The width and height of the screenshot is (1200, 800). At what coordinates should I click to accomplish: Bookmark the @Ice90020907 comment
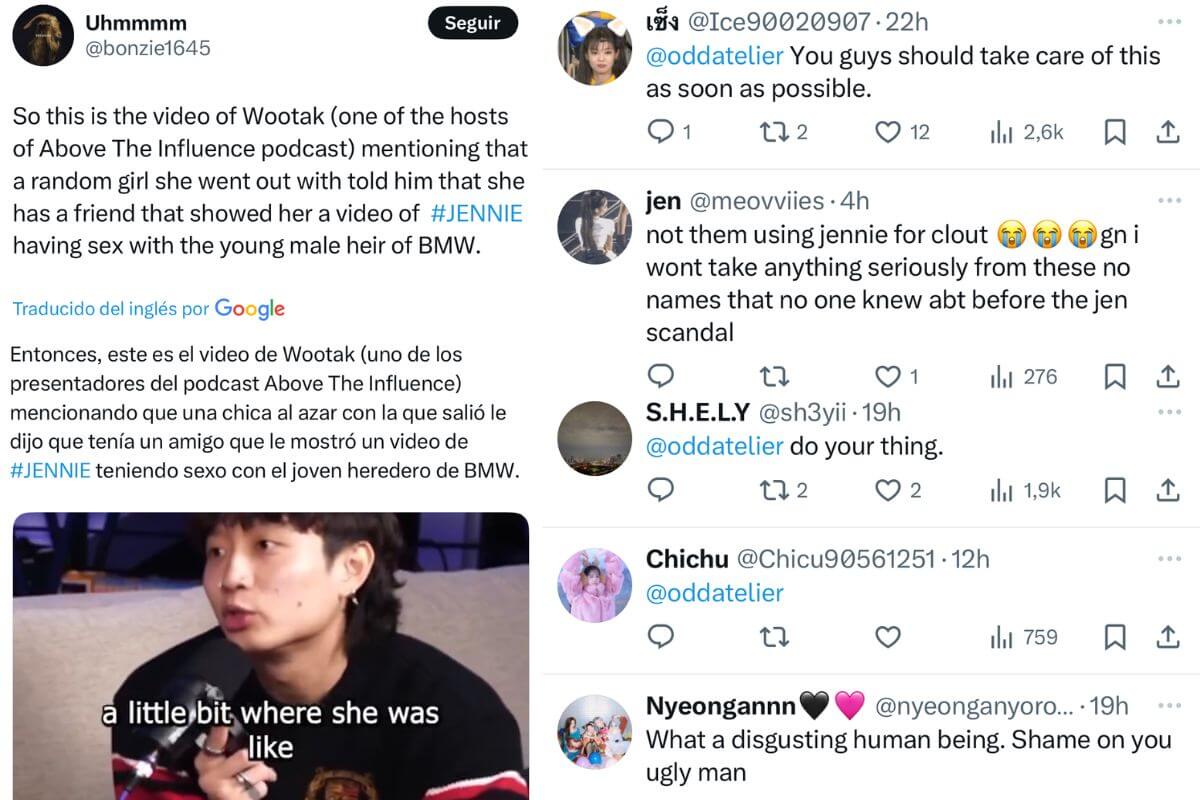coord(1115,131)
